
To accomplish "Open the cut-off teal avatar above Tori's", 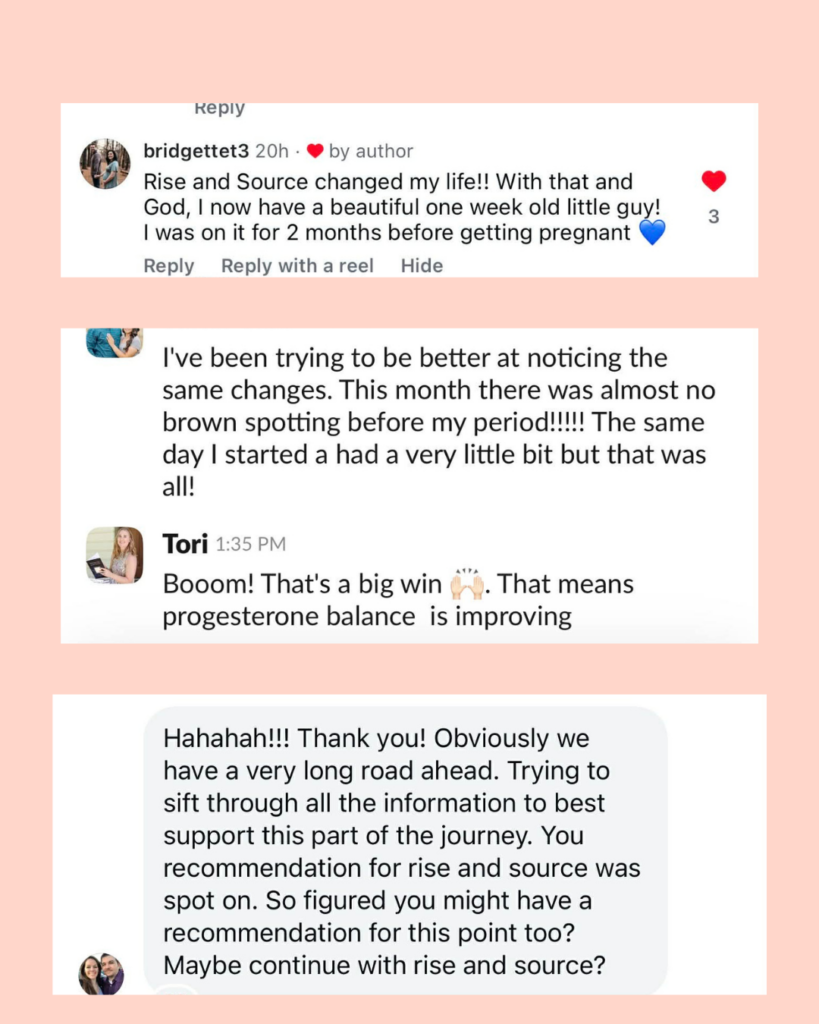I will tap(115, 342).
